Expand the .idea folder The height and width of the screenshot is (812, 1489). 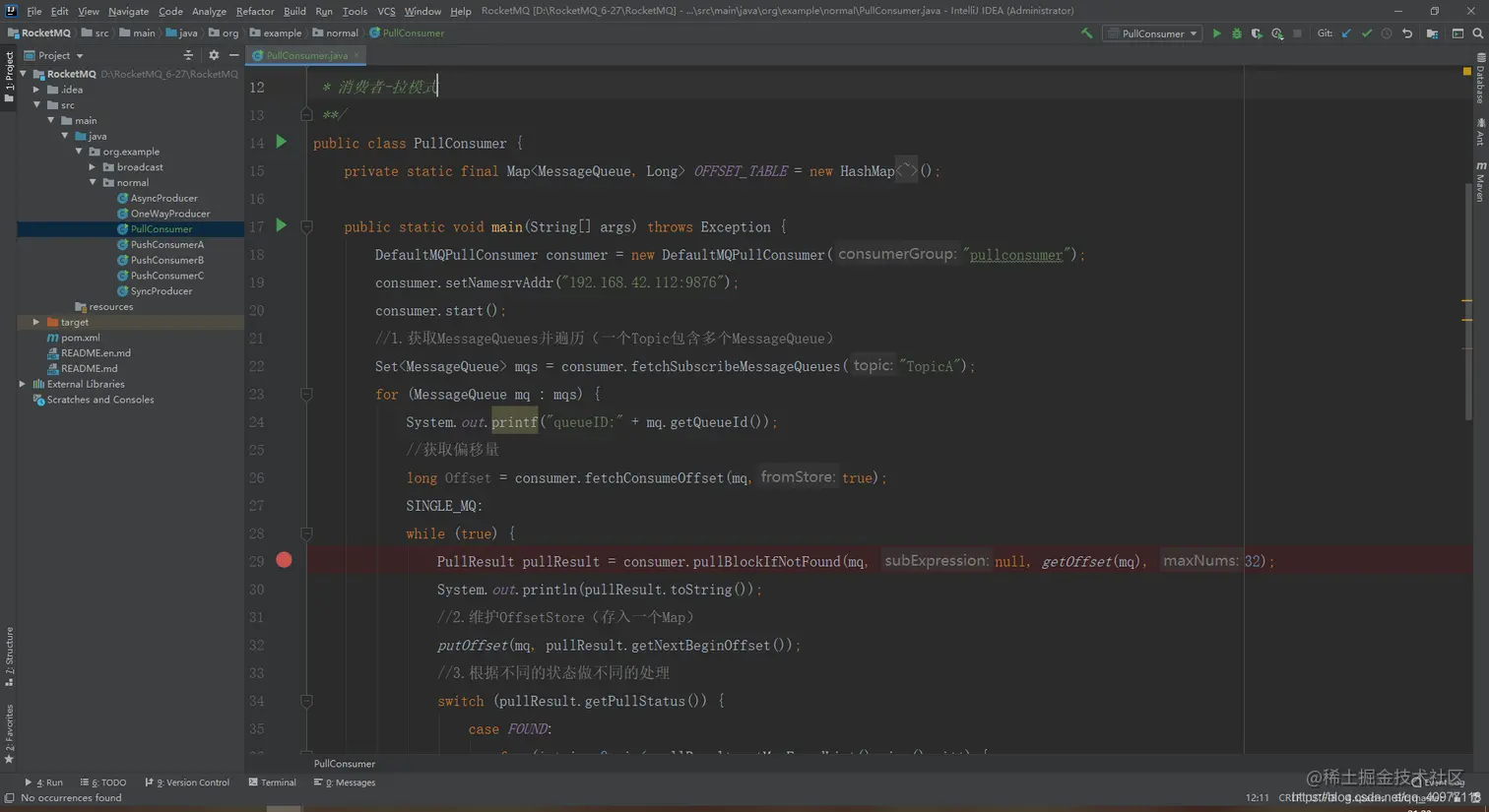click(37, 90)
